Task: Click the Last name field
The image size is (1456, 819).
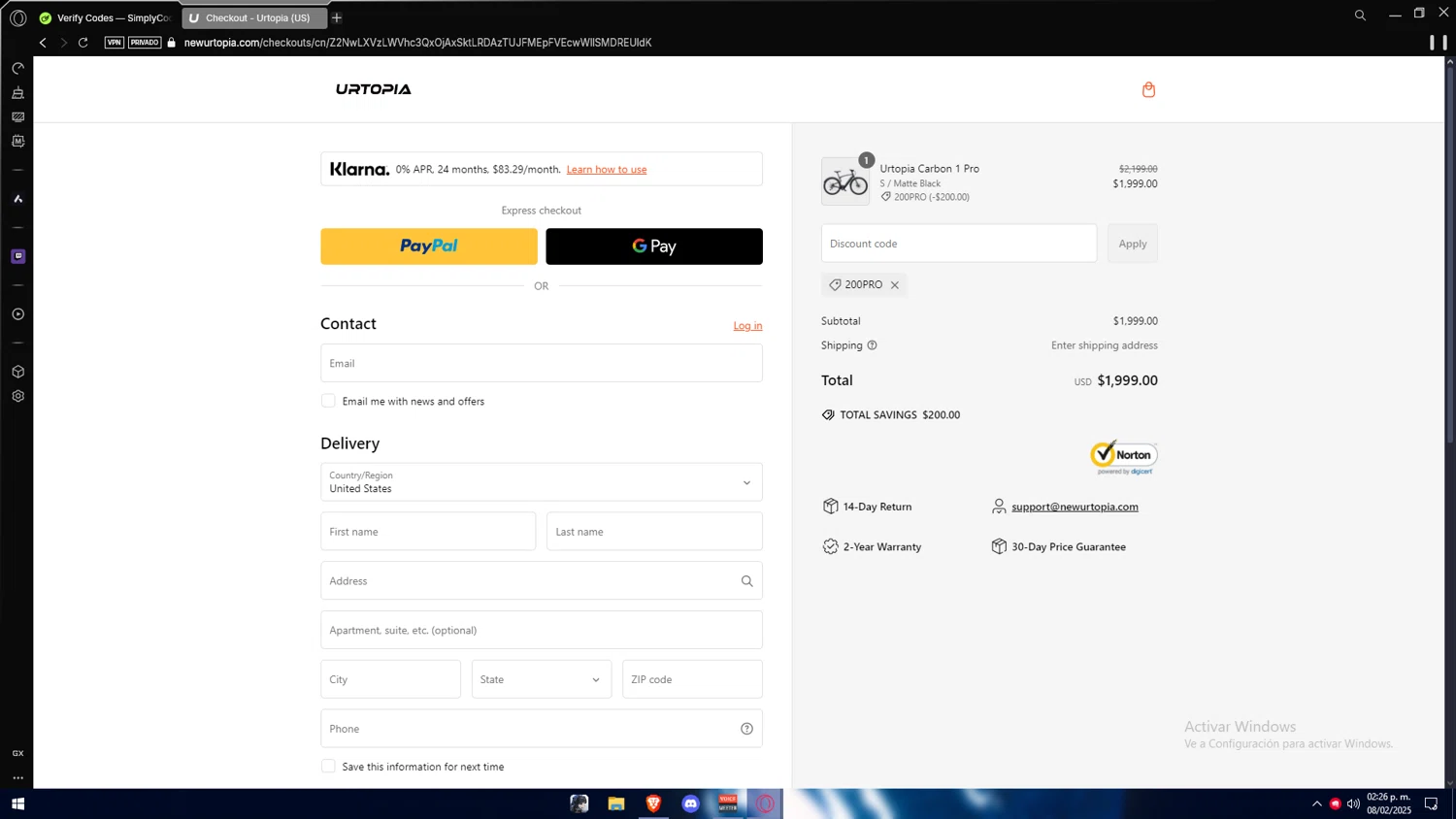Action: tap(654, 532)
